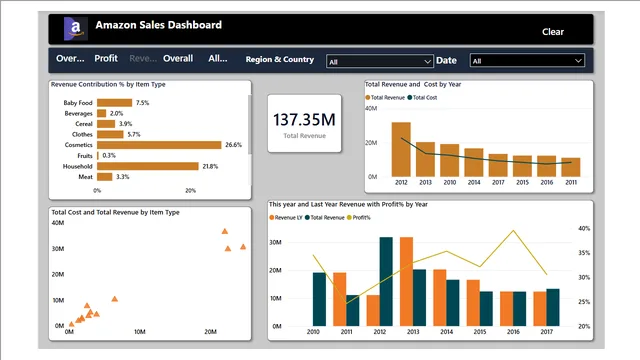Click the 2013 orange Revenue LY bar
This screenshot has height=360, width=640.
[407, 282]
